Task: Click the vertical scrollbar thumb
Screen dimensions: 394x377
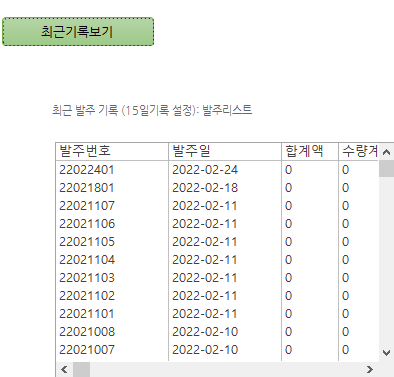Action: [386, 168]
